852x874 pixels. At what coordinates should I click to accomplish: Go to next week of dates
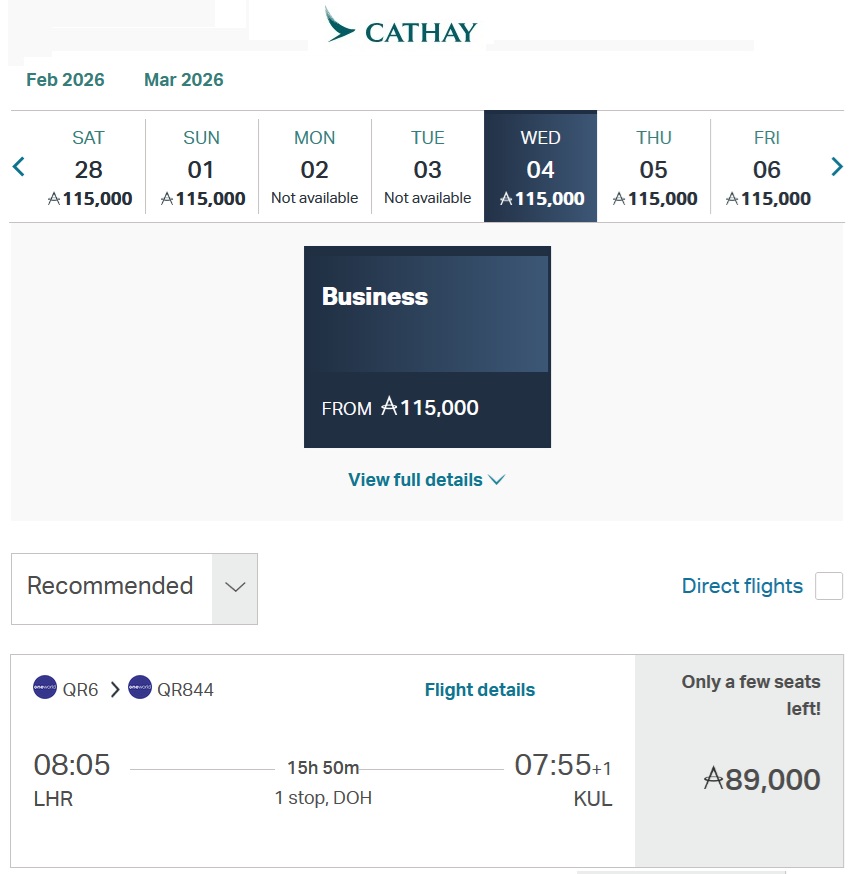tap(837, 167)
